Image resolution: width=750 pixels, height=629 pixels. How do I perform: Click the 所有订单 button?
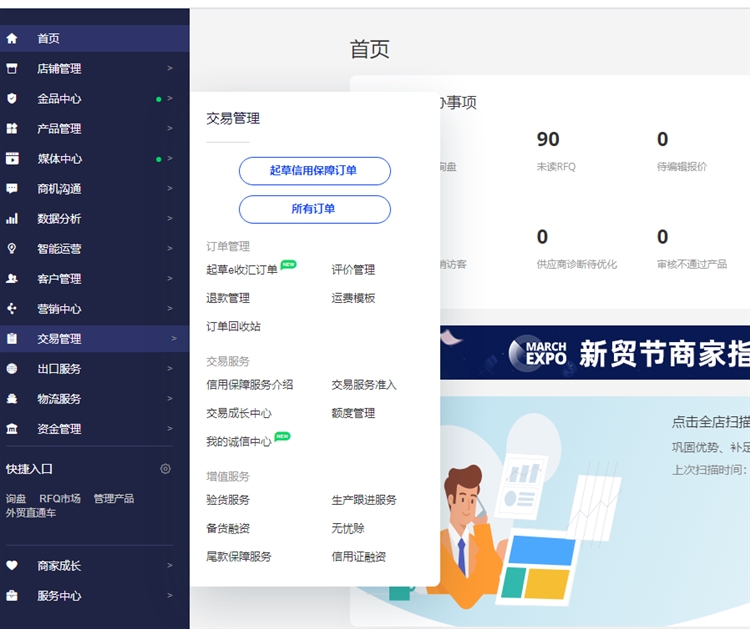[315, 209]
